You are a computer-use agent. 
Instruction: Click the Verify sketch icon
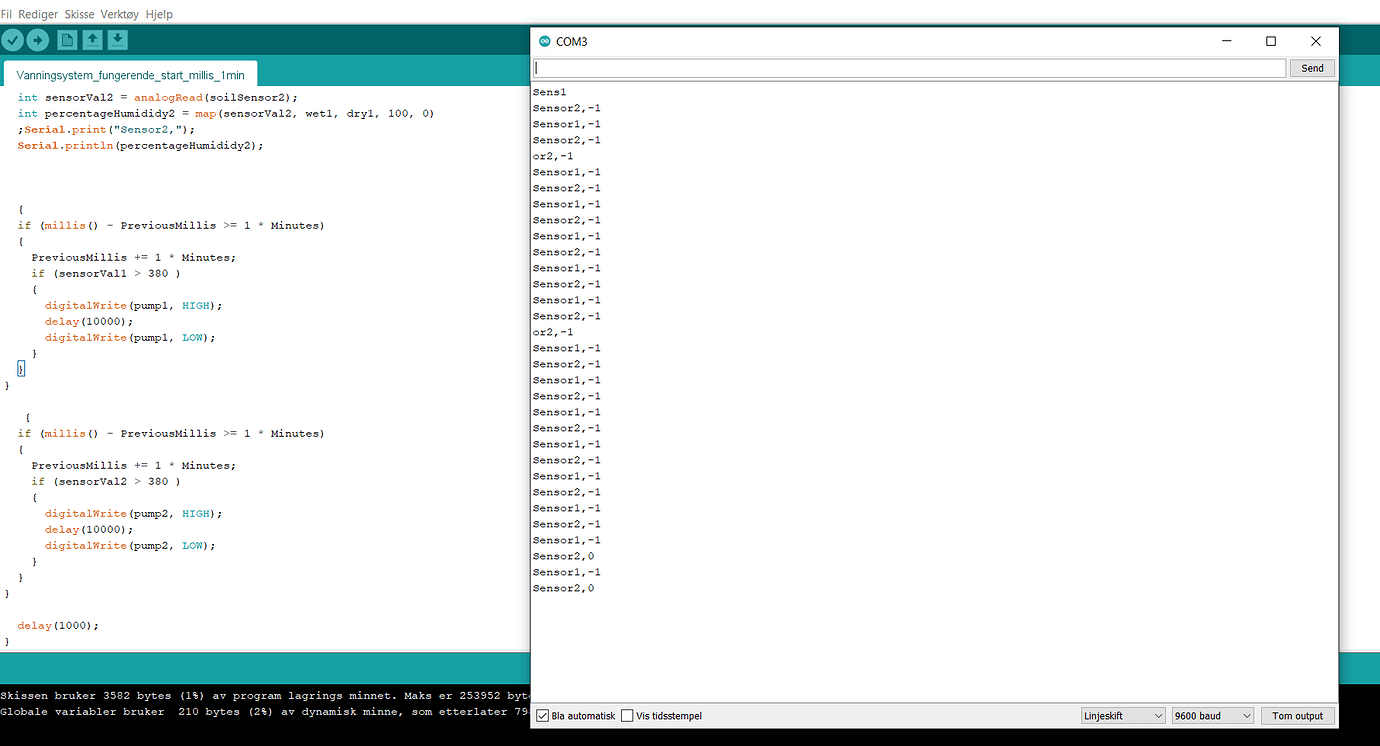click(12, 40)
